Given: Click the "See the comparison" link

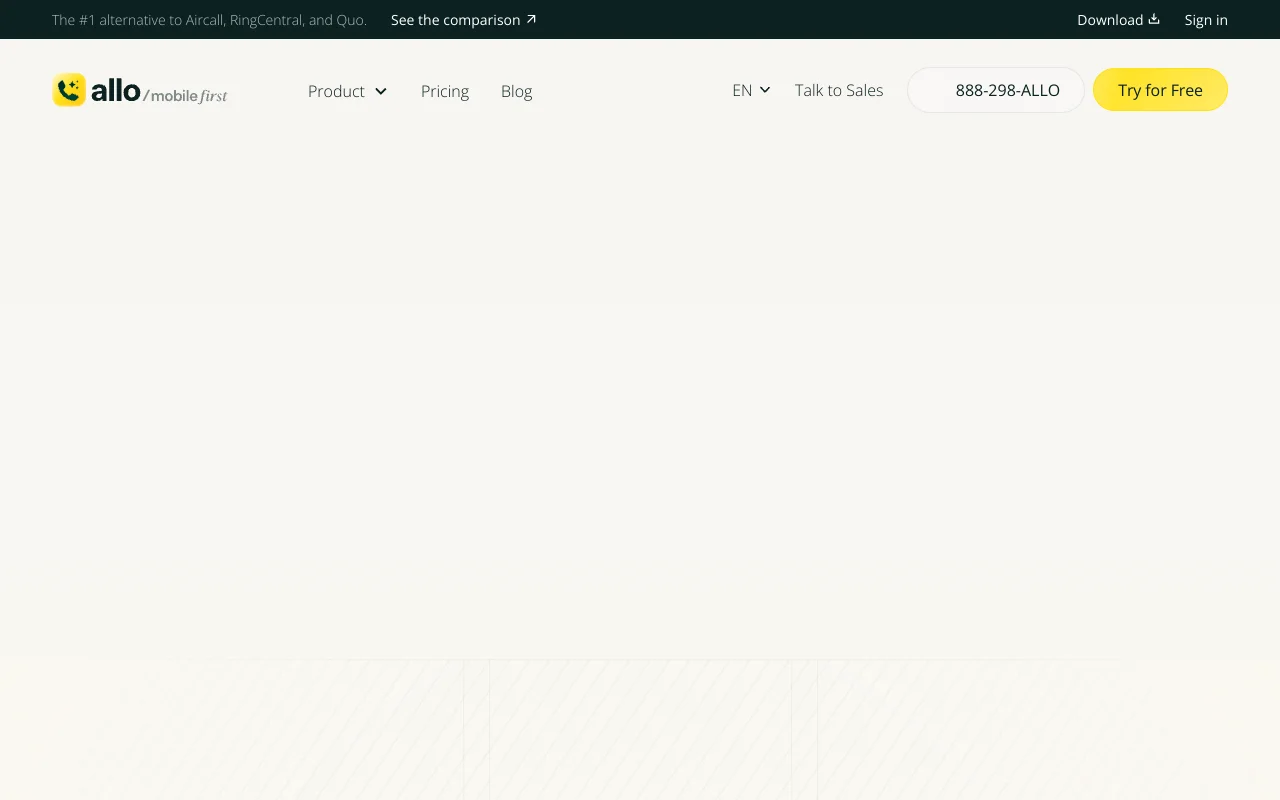Looking at the screenshot, I should 455,20.
